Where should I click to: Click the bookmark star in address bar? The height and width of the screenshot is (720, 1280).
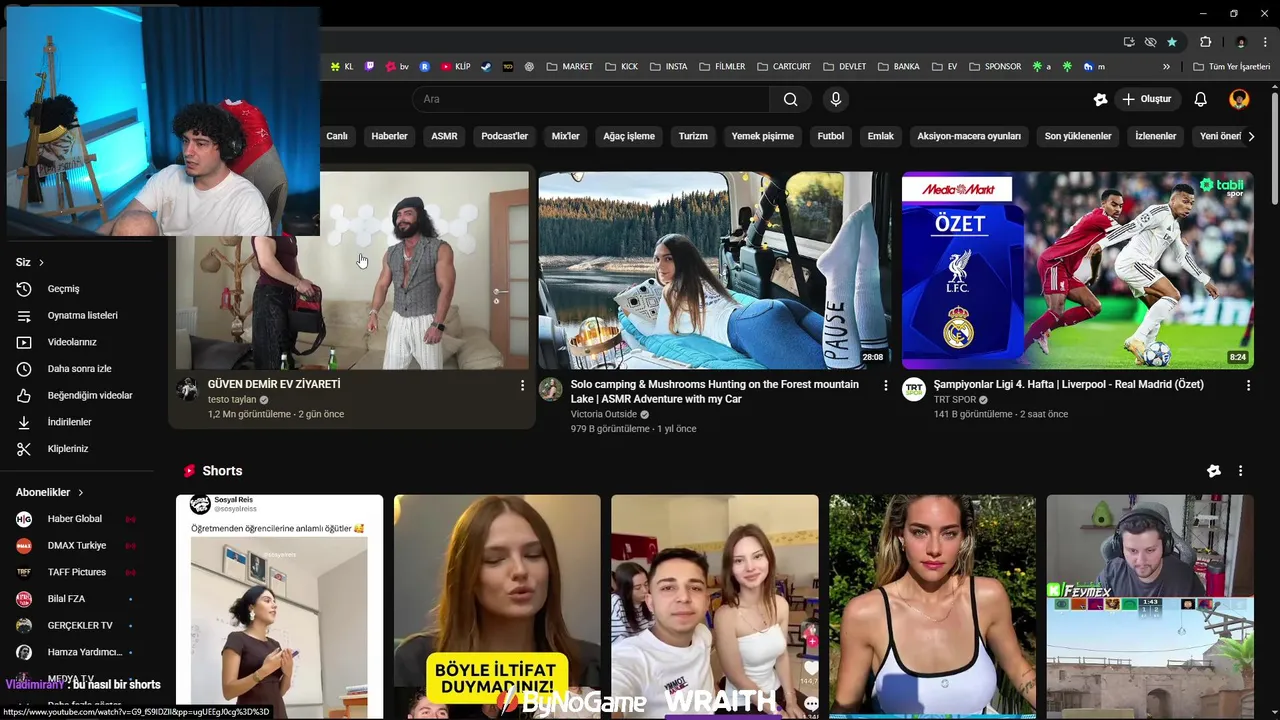point(1172,42)
